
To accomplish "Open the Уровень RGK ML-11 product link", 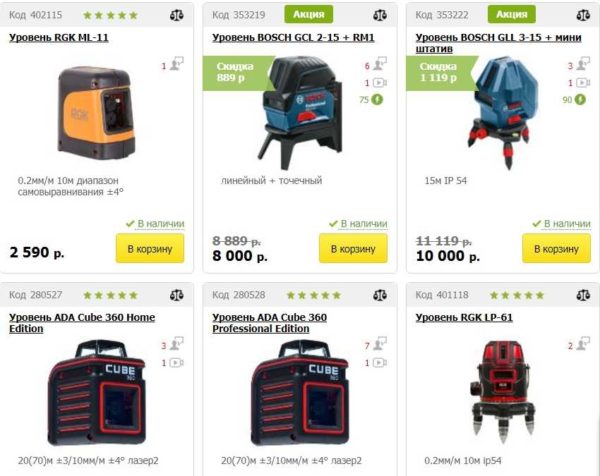I will tap(59, 37).
